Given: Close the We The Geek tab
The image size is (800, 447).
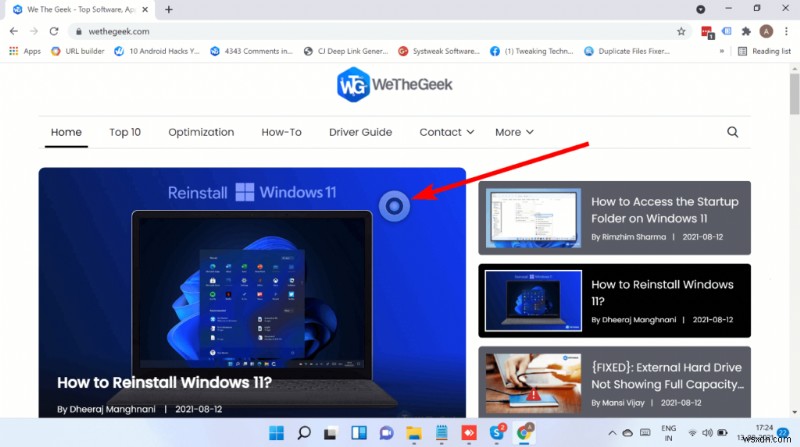Looking at the screenshot, I should (145, 9).
